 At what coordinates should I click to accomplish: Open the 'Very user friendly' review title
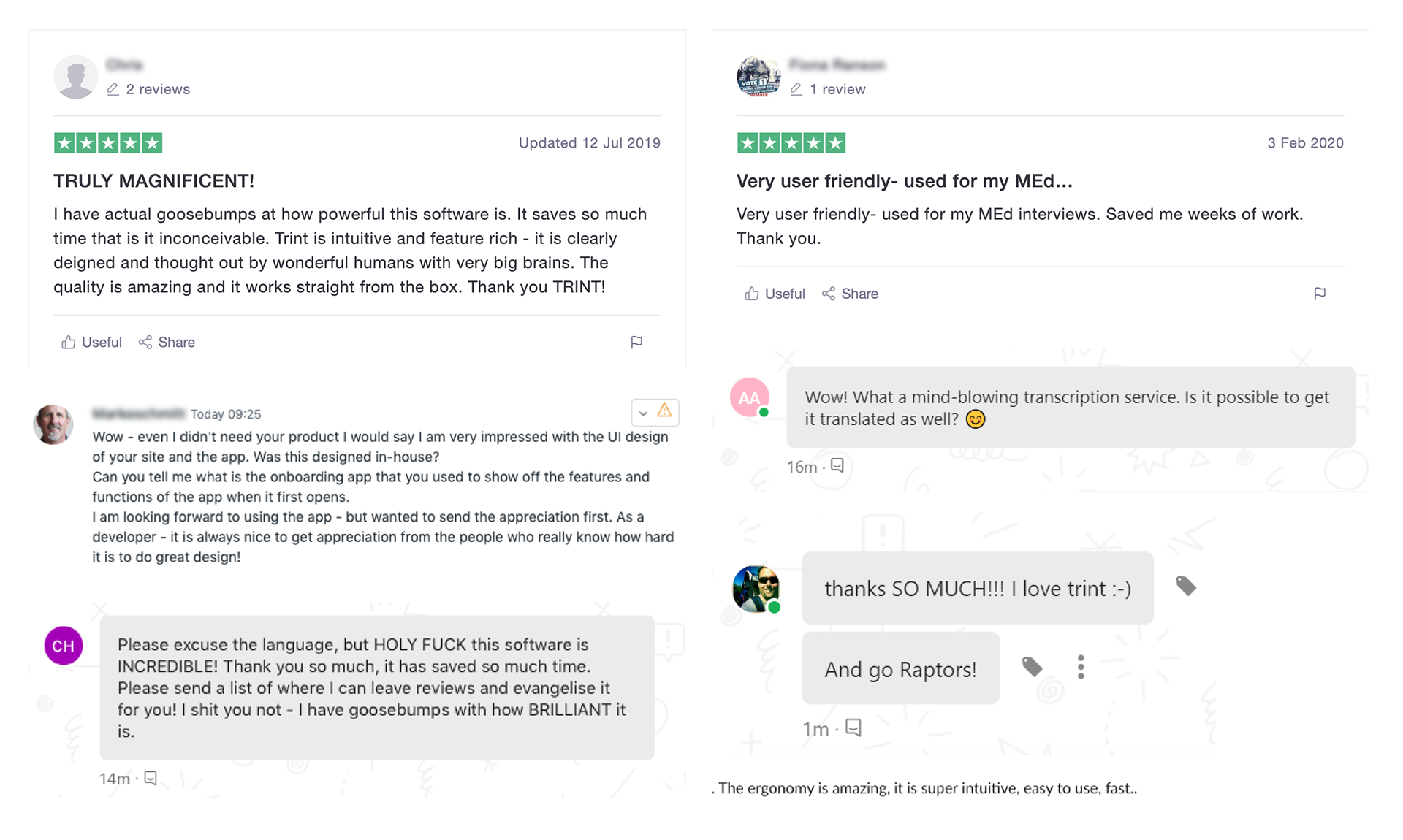[x=904, y=181]
